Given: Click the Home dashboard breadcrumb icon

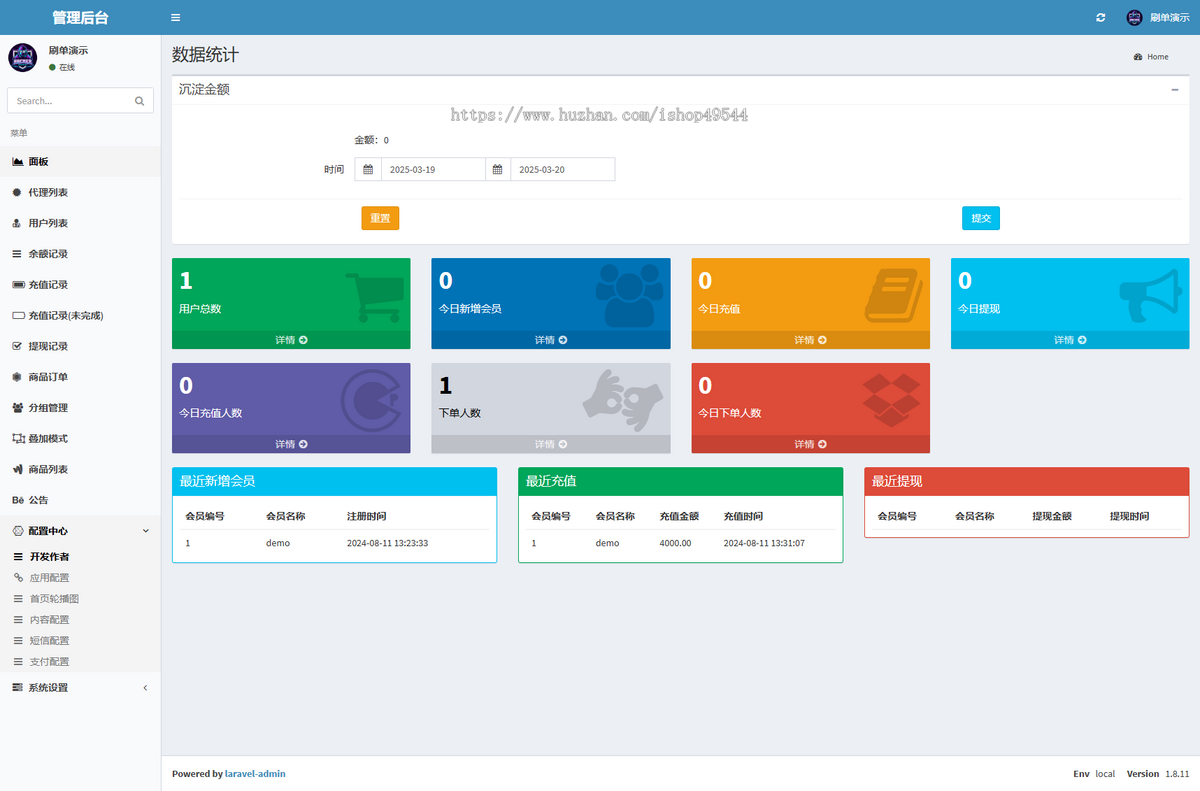Looking at the screenshot, I should coord(1138,57).
